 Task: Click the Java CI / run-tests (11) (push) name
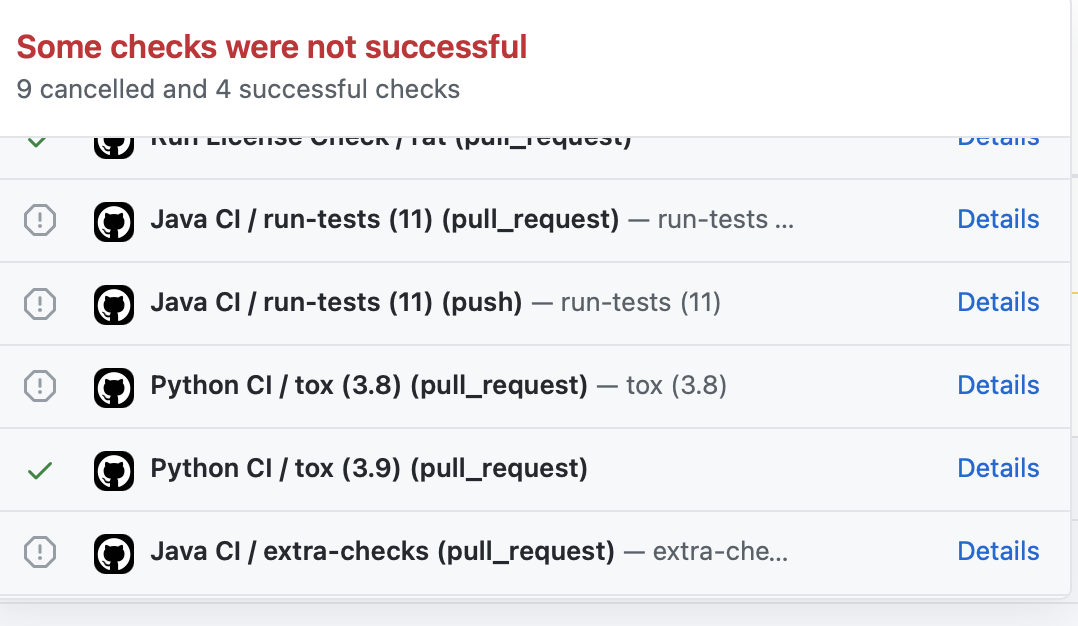337,303
